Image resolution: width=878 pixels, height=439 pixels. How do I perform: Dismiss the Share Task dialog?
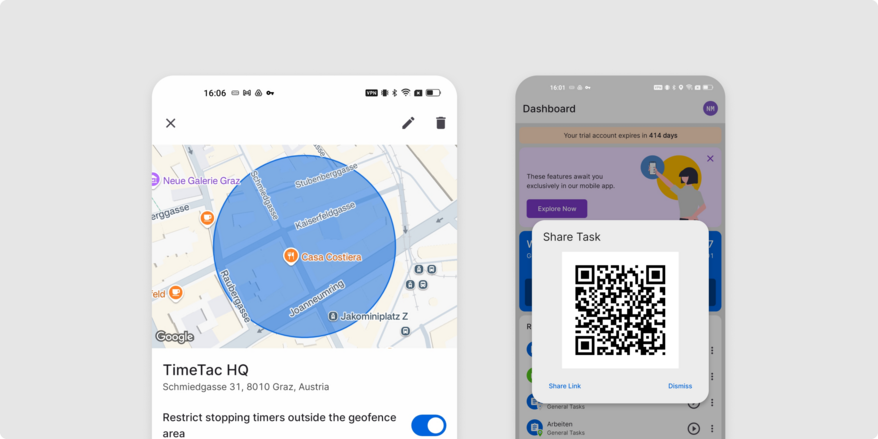pos(680,386)
